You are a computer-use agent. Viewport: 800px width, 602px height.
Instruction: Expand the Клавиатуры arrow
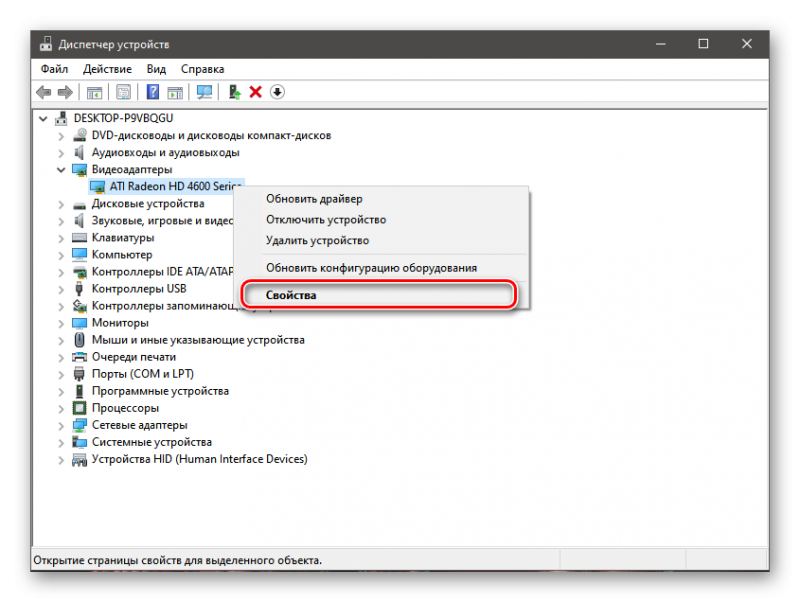click(x=61, y=238)
